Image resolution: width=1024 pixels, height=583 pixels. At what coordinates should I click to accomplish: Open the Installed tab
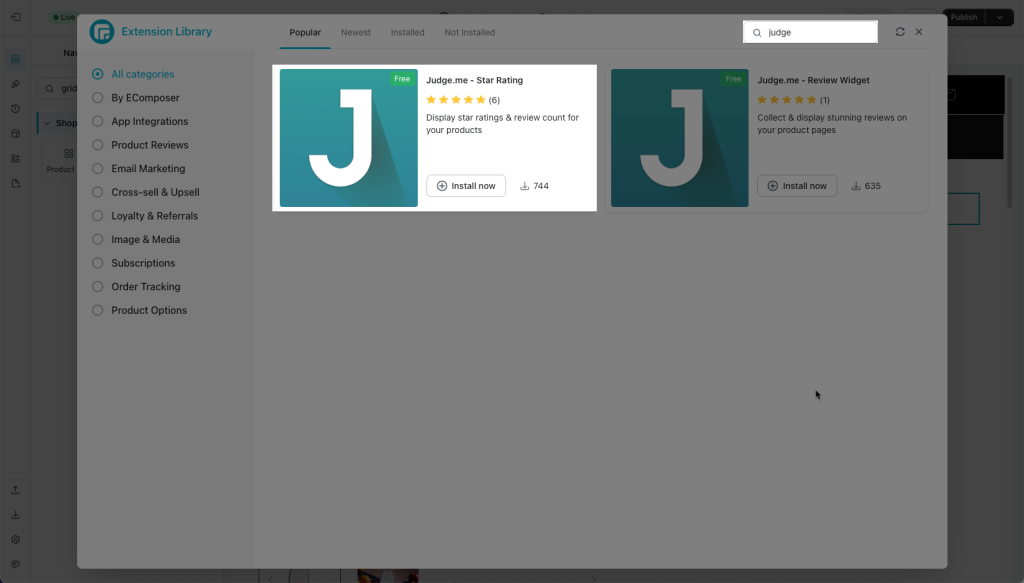click(x=408, y=33)
